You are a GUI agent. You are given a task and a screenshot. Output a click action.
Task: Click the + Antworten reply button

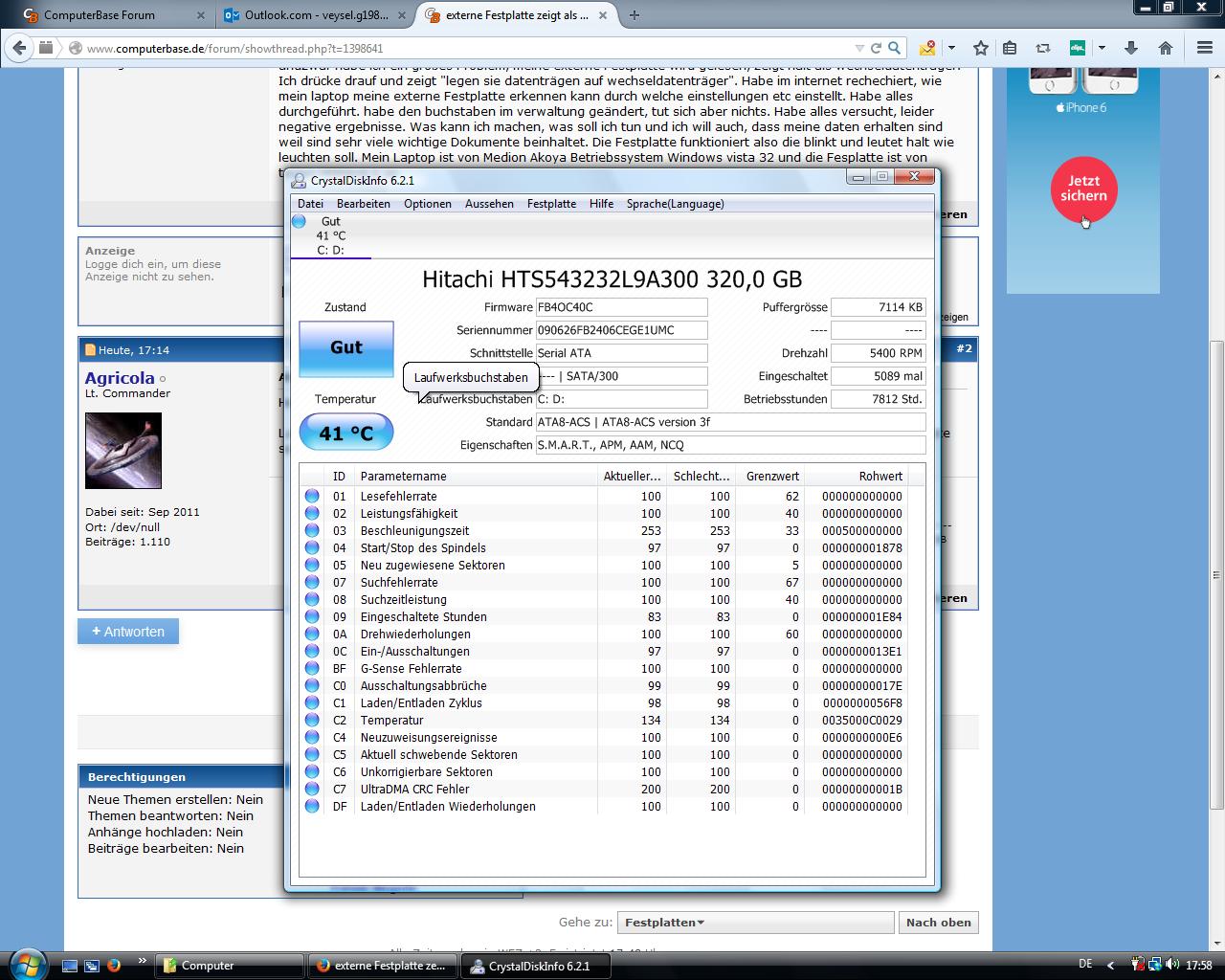click(128, 632)
